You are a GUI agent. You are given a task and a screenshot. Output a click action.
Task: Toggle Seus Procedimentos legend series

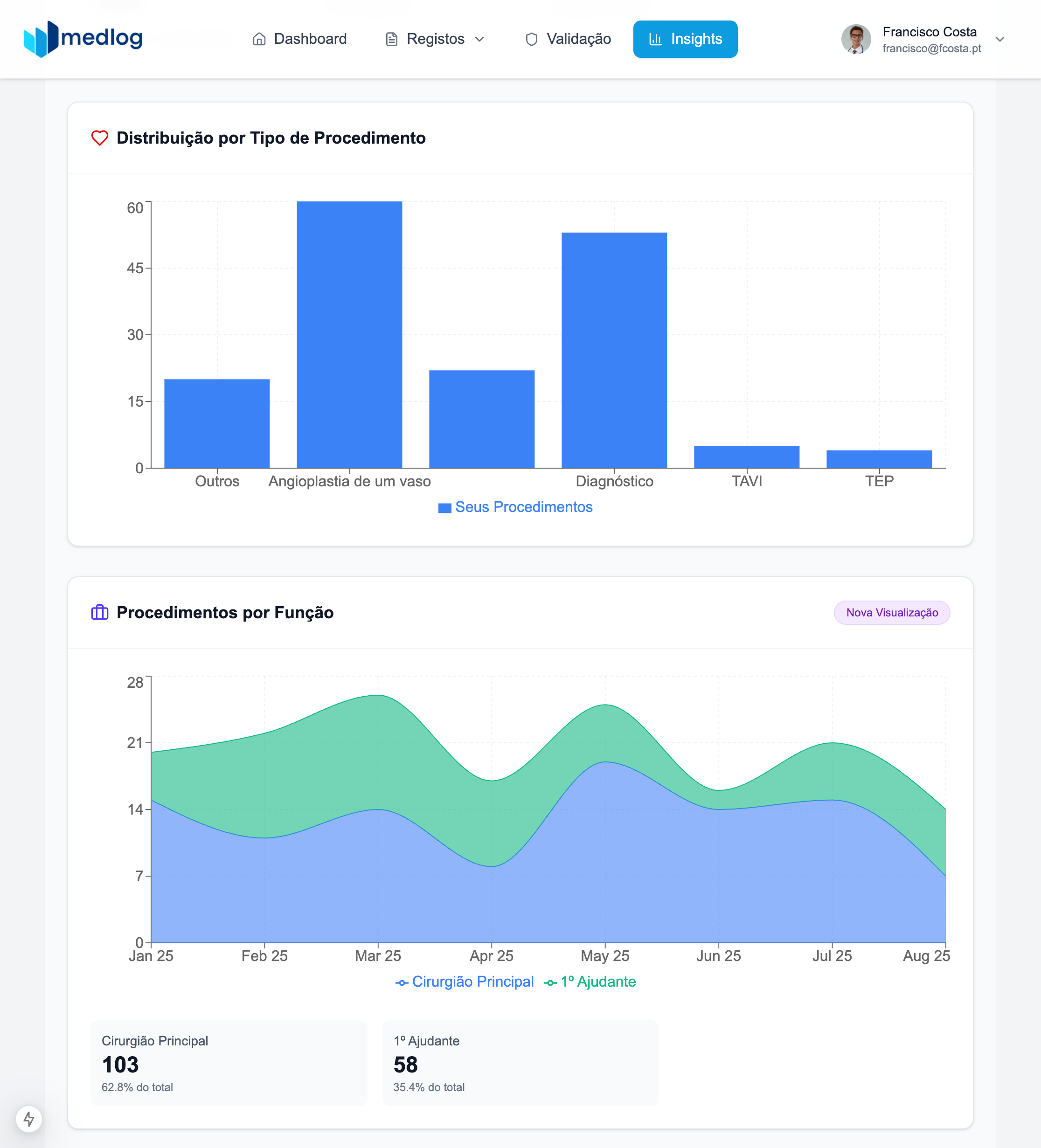[x=523, y=507]
